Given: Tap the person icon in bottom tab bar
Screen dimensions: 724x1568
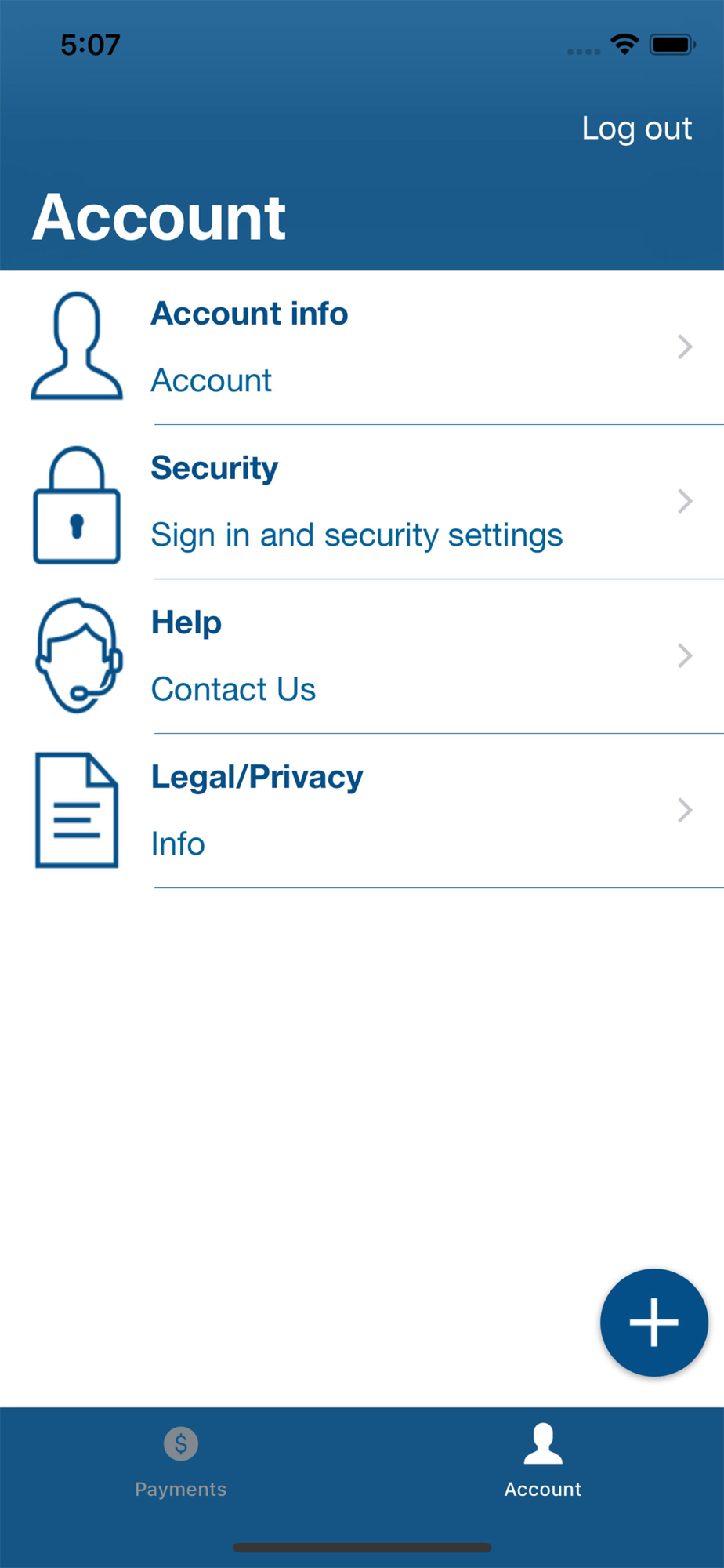Looking at the screenshot, I should 543,1444.
